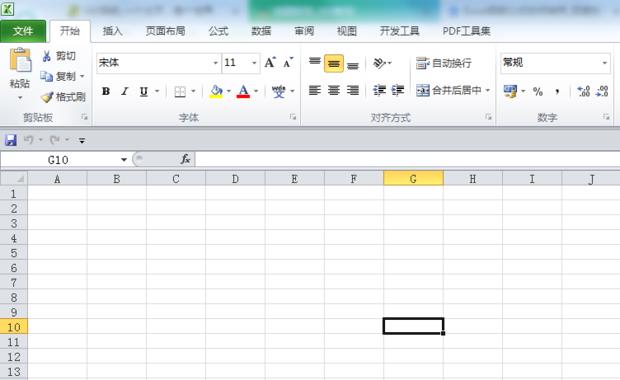Screen dimensions: 620x380
Task: Click the text orientation icon
Action: tap(379, 63)
